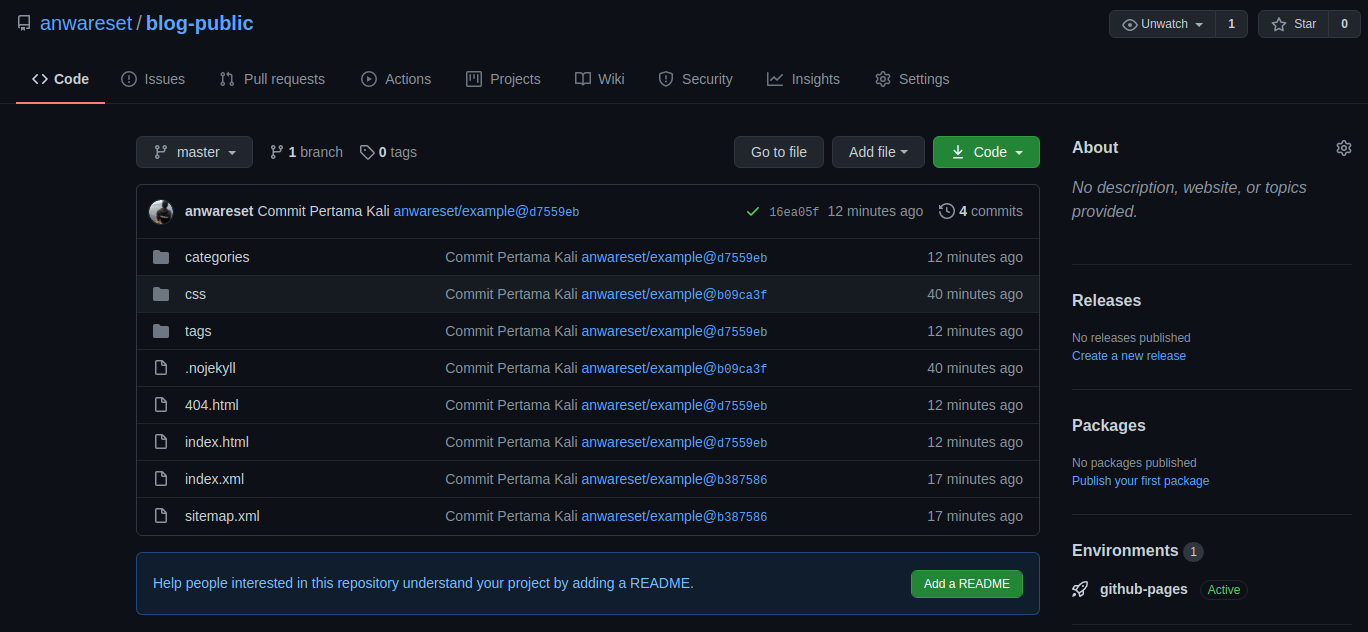The height and width of the screenshot is (632, 1368).
Task: Open the Add file dropdown
Action: [x=878, y=152]
